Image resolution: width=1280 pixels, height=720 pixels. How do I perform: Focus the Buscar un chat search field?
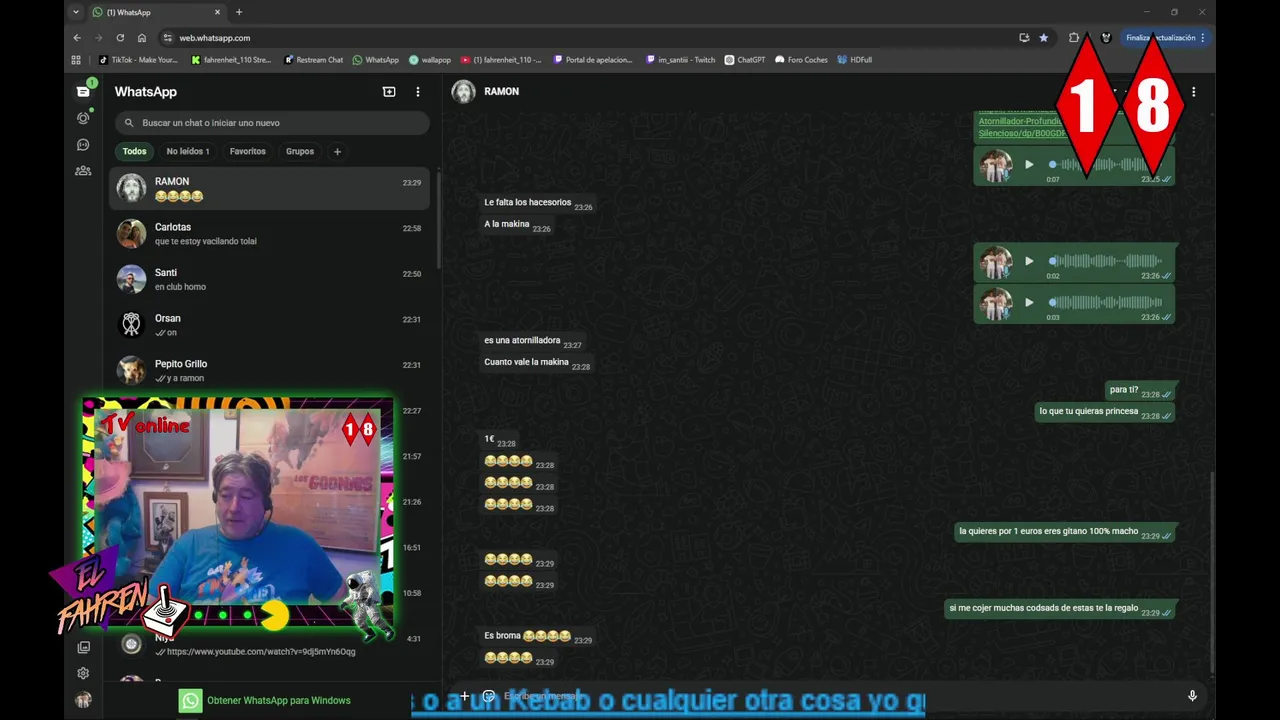coord(272,123)
